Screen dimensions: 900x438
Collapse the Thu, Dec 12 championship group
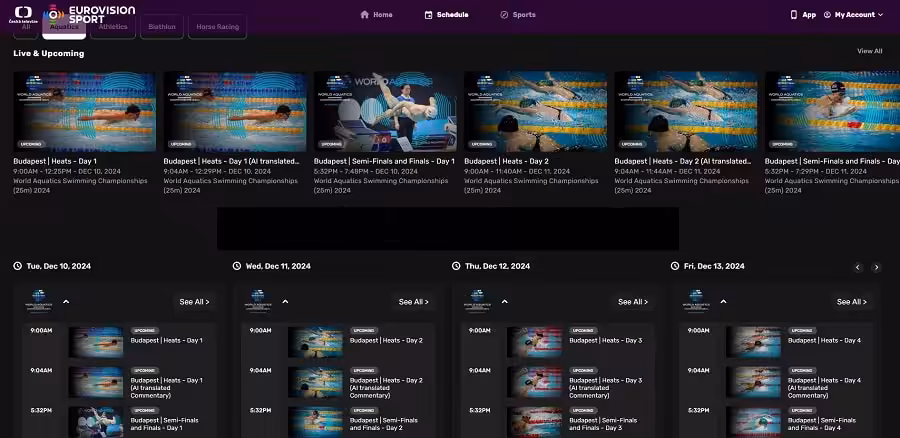505,301
